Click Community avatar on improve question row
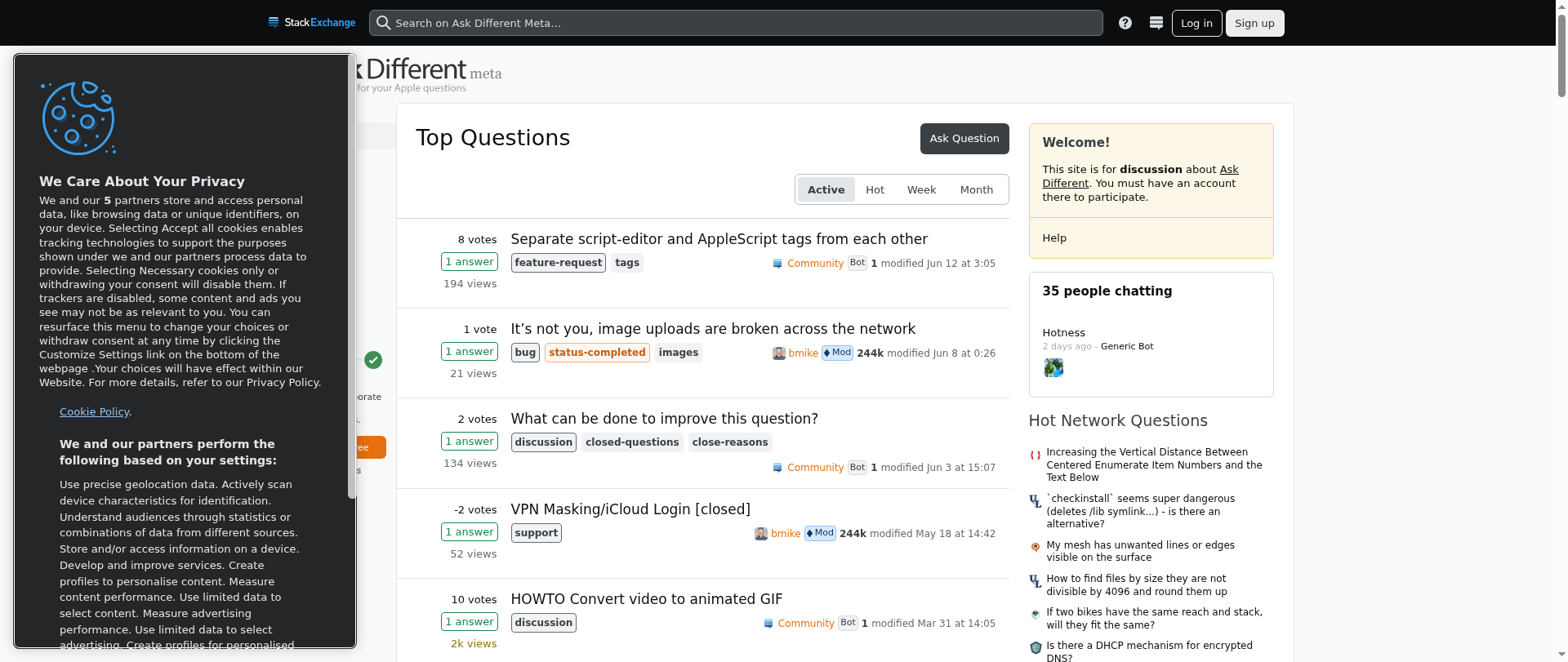The width and height of the screenshot is (1568, 662). coord(777,468)
